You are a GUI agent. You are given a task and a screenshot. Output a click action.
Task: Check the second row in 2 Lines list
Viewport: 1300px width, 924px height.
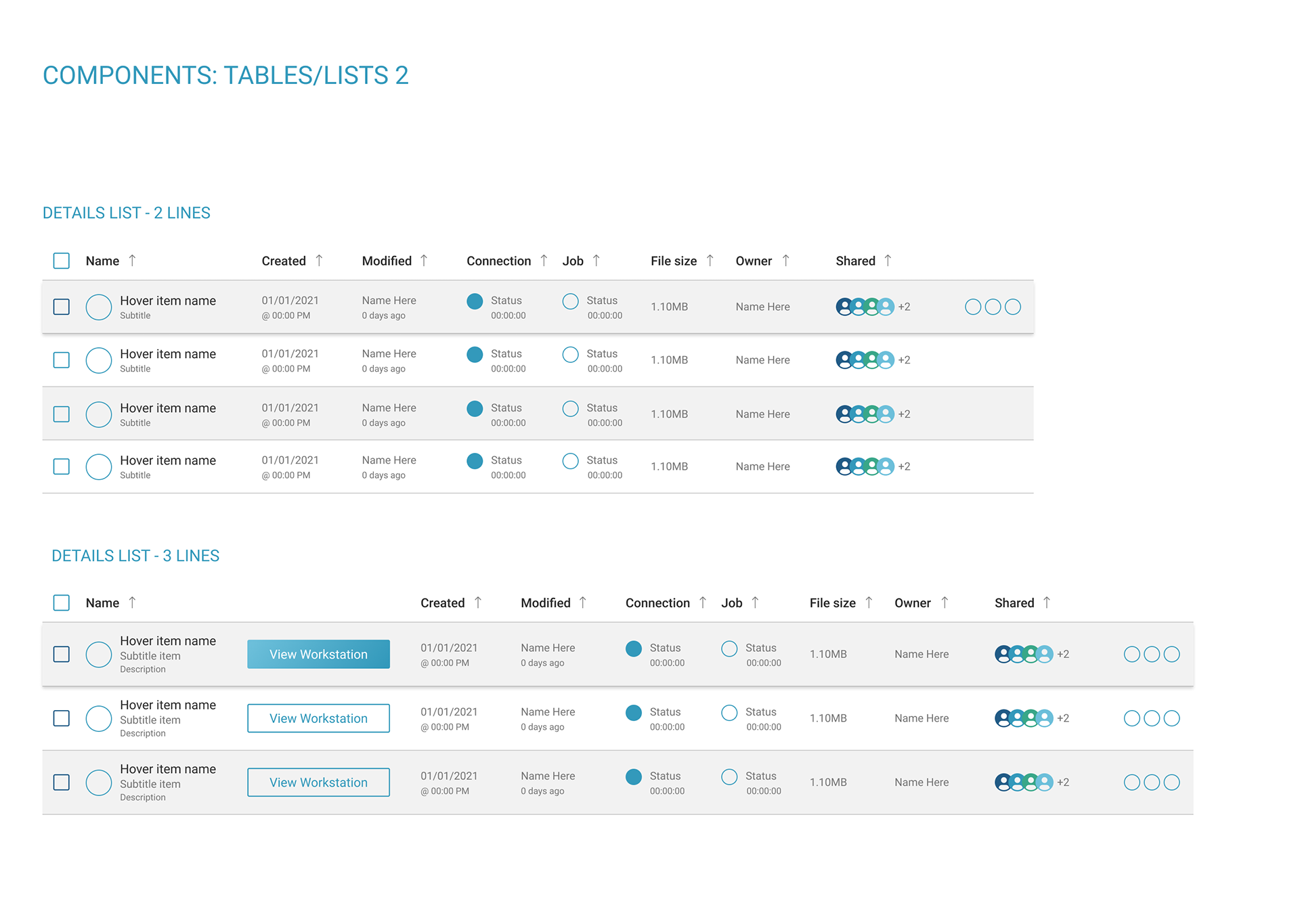(62, 360)
